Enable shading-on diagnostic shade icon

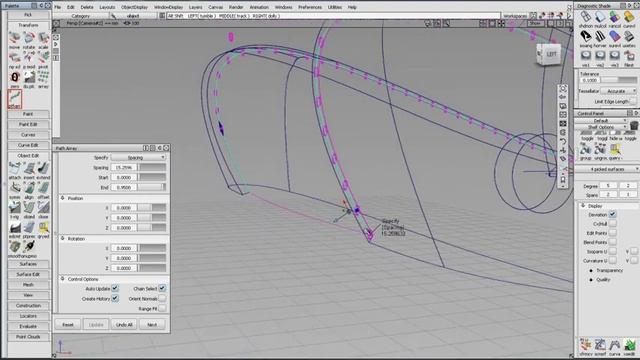[586, 17]
